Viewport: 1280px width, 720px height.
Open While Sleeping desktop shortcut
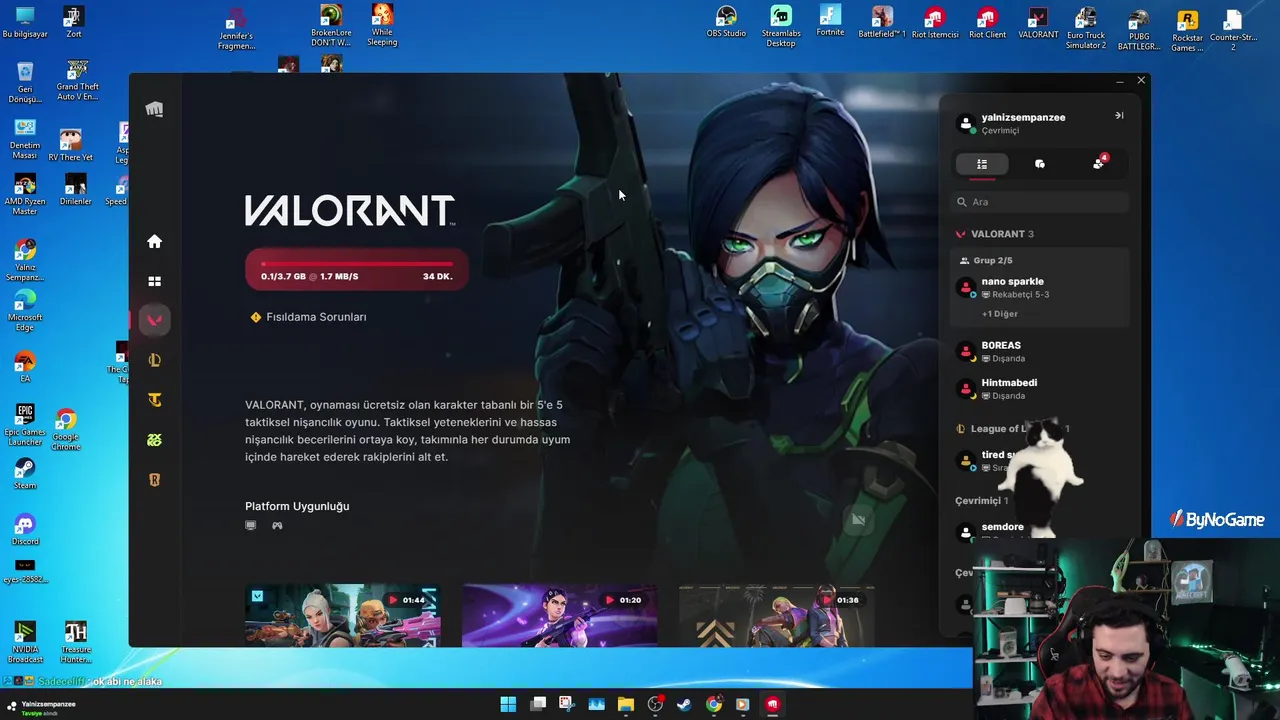pos(382,25)
